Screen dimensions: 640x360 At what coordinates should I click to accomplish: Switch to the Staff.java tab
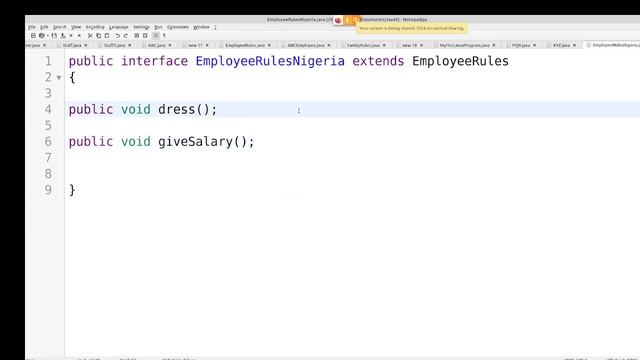tap(72, 45)
